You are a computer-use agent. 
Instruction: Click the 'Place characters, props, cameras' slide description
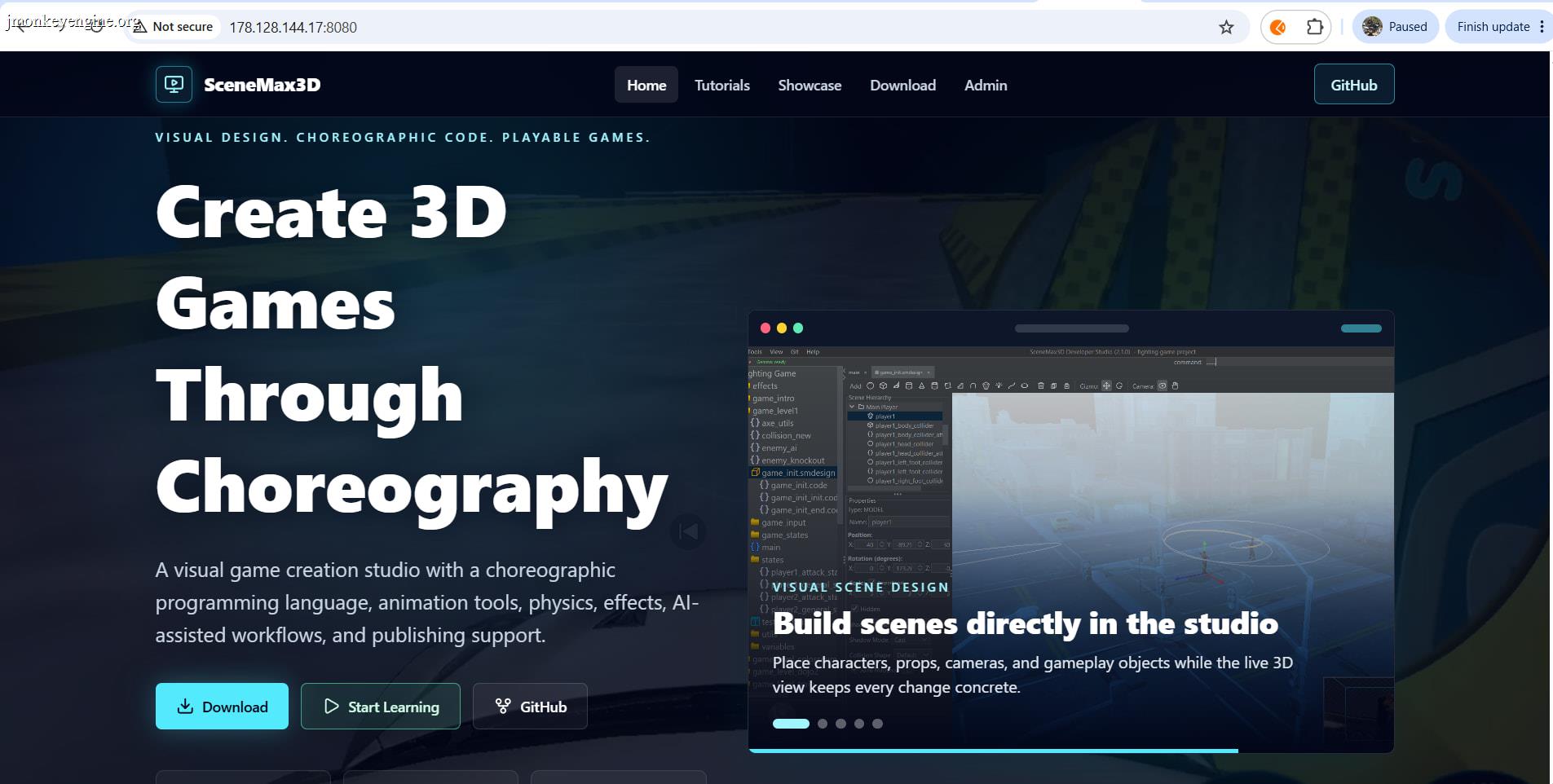coord(1033,675)
